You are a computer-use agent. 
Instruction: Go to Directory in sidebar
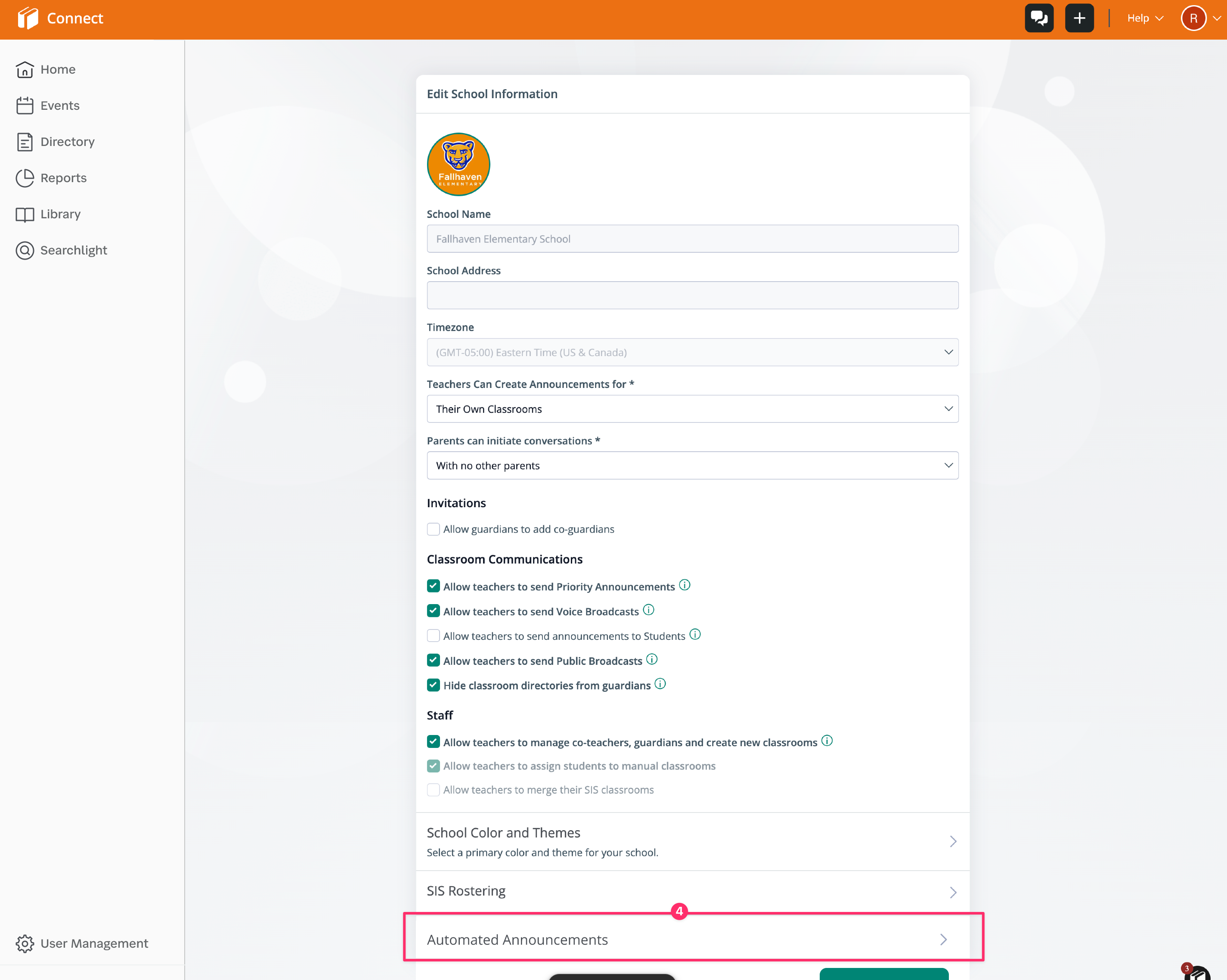[x=67, y=142]
